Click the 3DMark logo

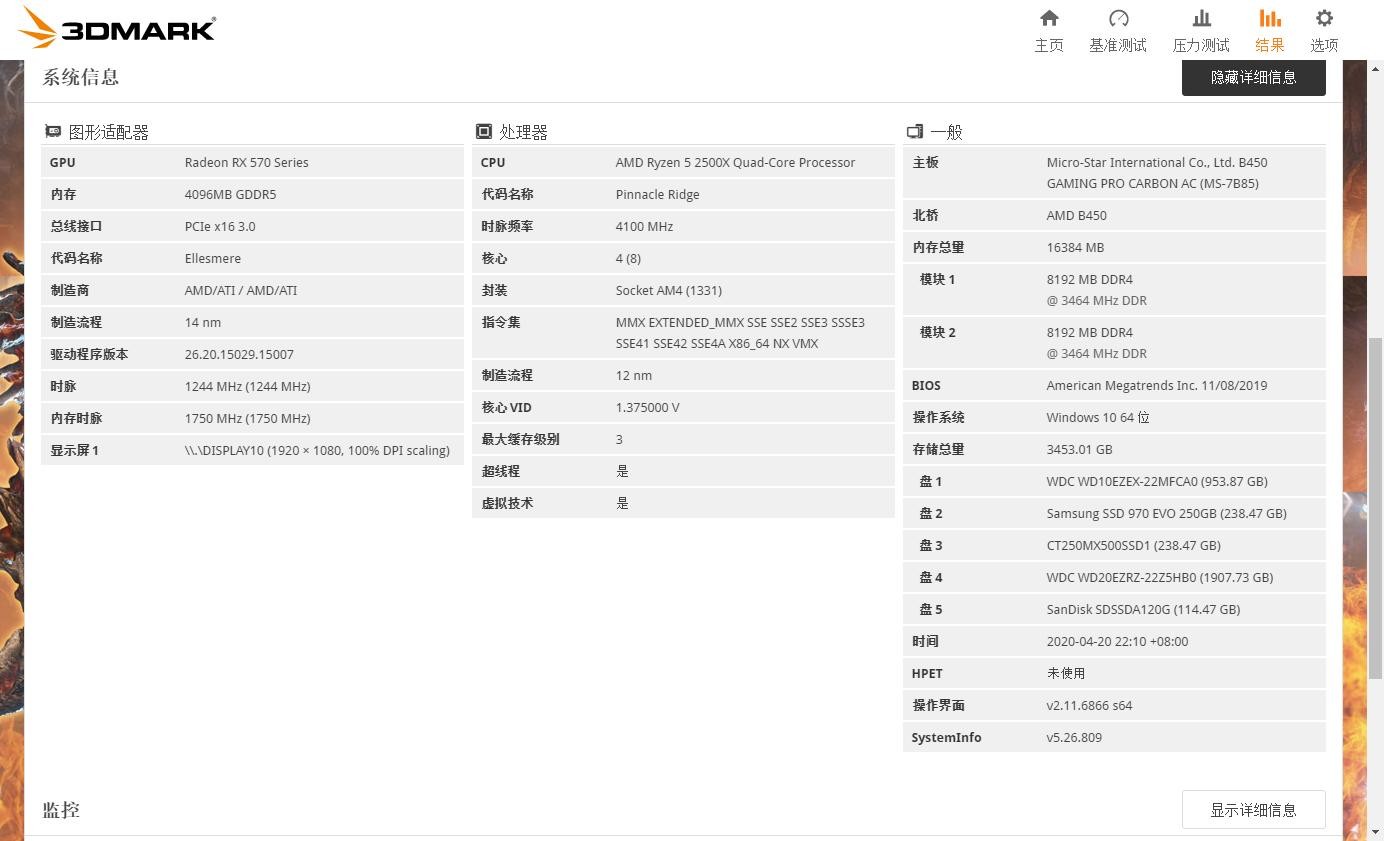coord(117,27)
